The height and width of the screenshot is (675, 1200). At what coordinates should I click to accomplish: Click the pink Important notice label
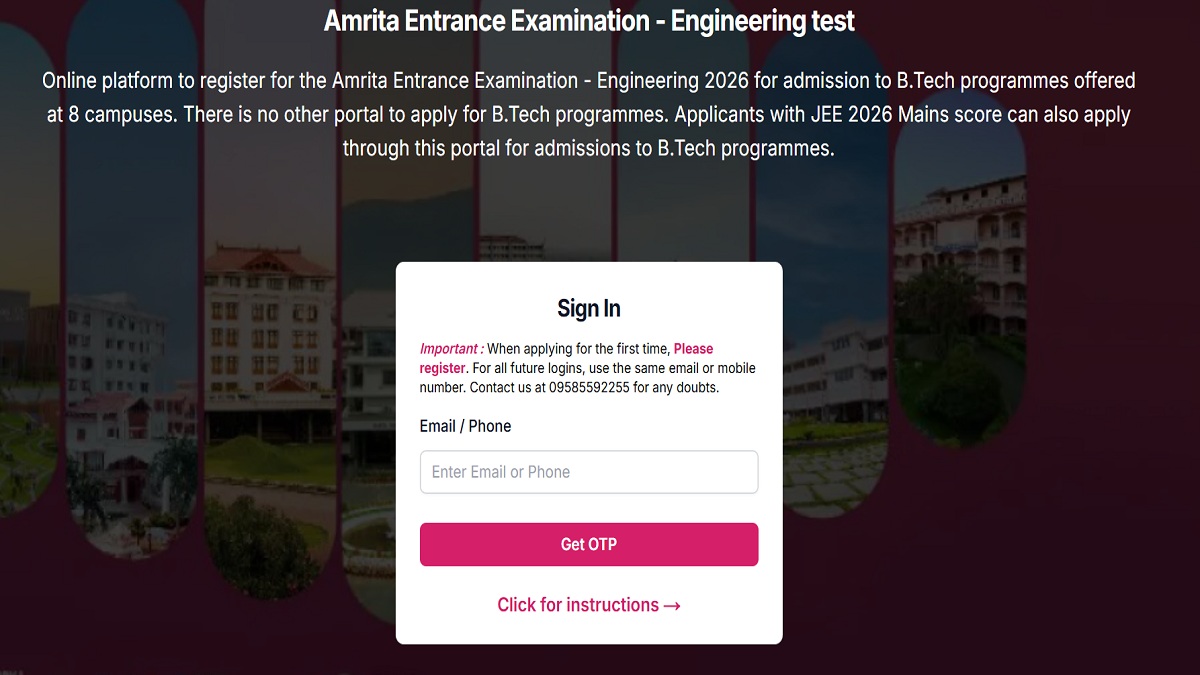451,349
